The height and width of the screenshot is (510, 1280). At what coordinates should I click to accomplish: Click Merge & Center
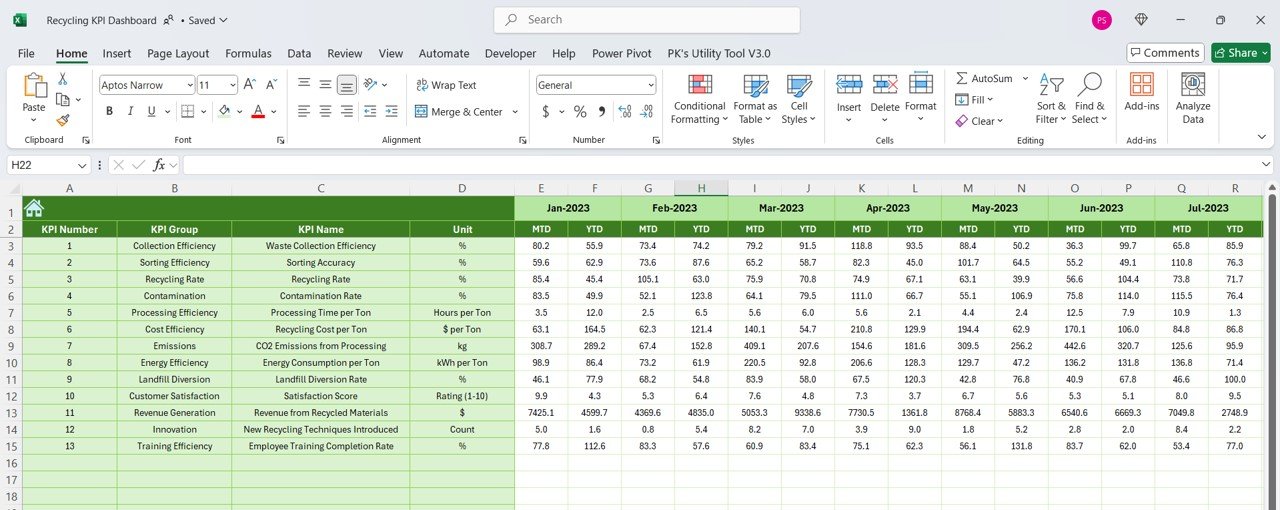click(x=459, y=112)
